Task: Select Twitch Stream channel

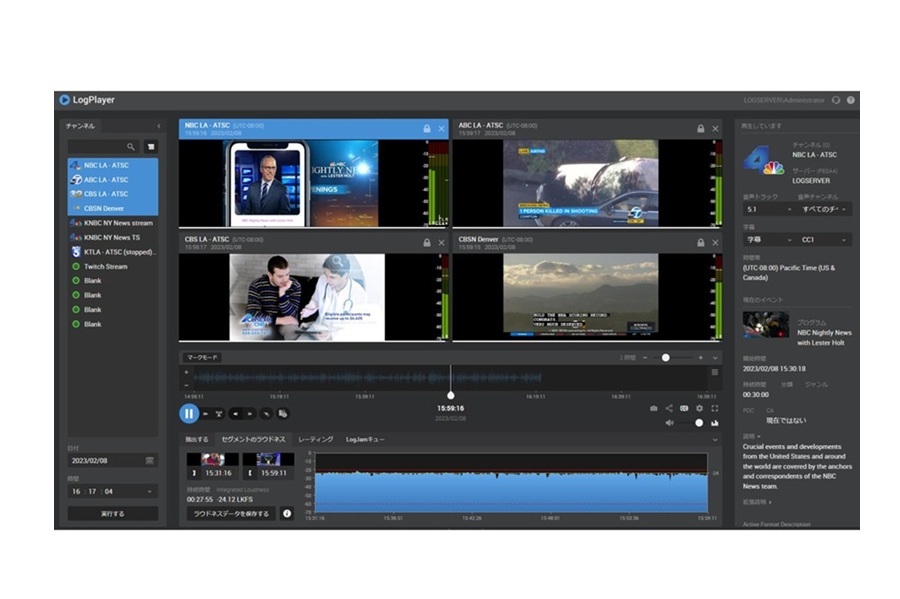Action: pos(113,266)
